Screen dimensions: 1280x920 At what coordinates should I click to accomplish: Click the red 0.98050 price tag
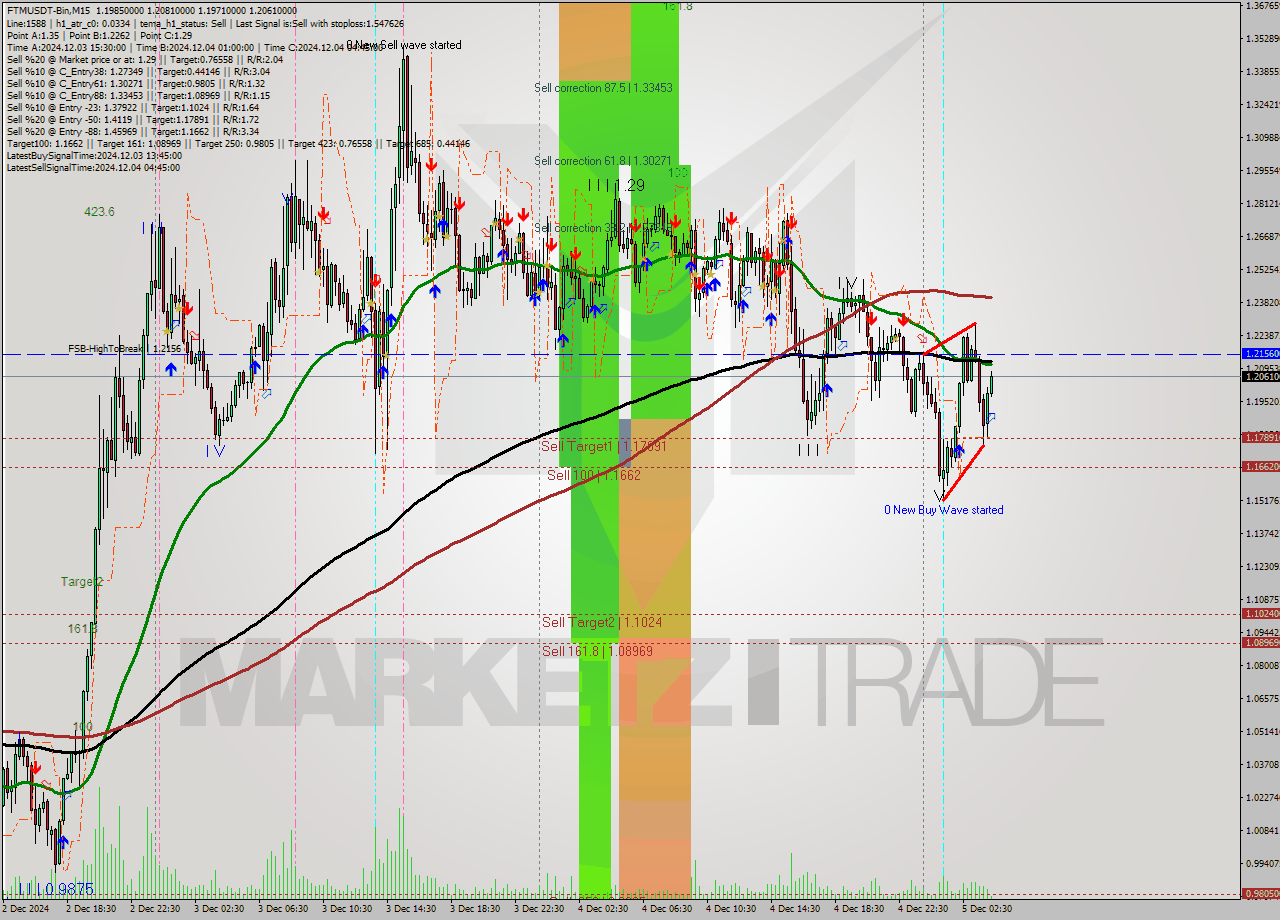(x=1260, y=894)
